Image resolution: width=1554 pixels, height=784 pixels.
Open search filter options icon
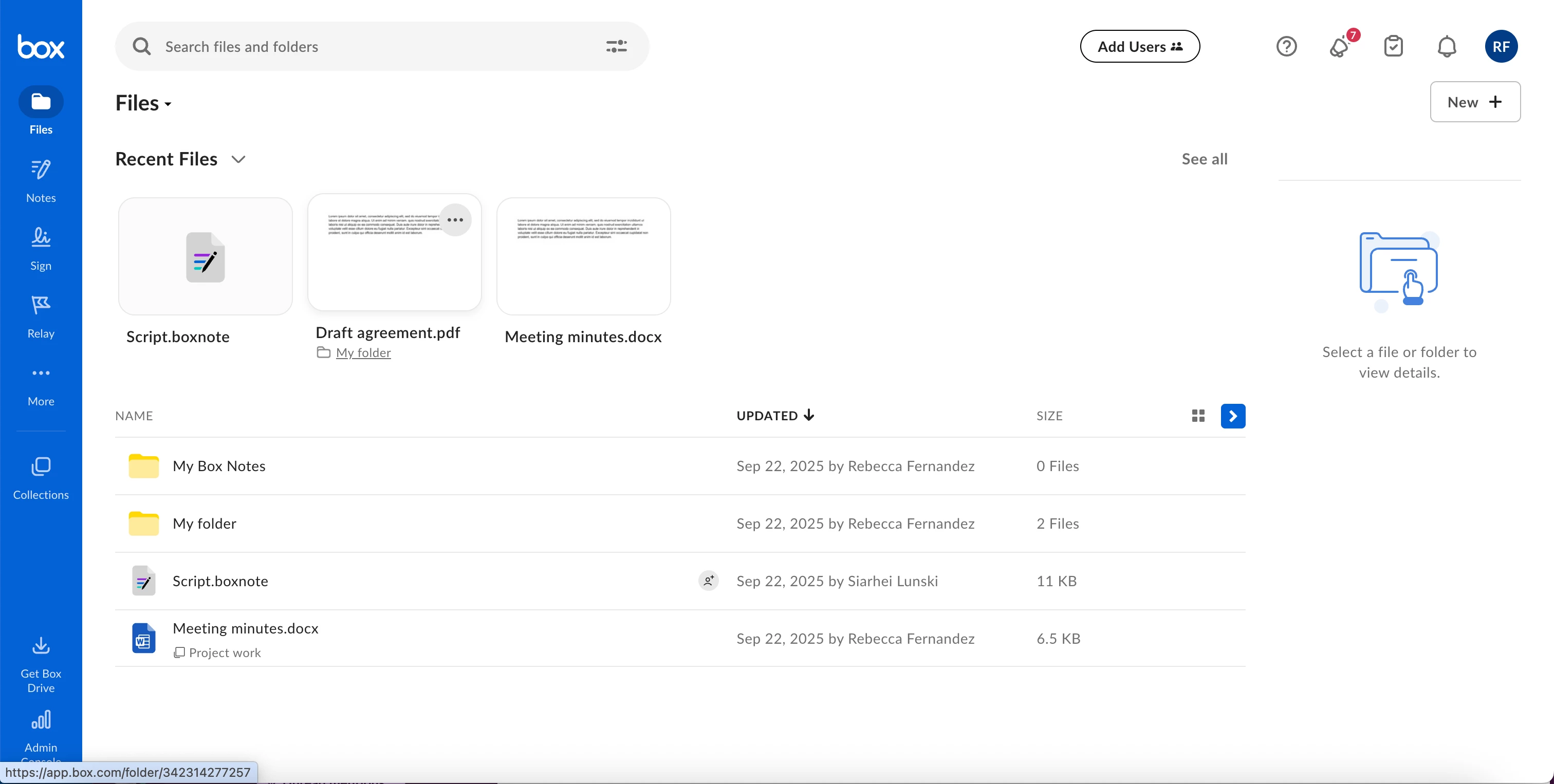point(616,46)
